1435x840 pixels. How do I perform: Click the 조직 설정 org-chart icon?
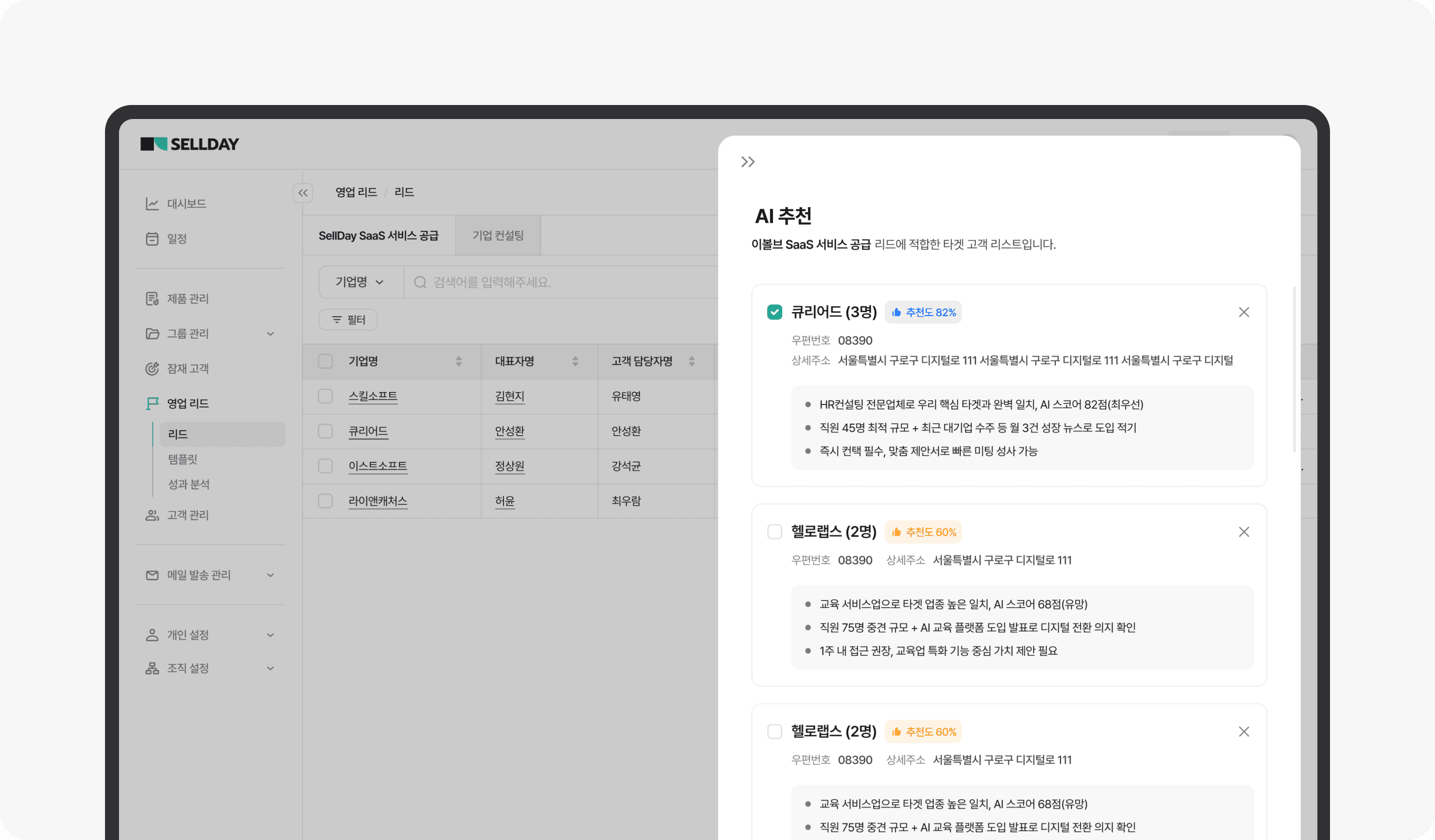click(x=152, y=668)
